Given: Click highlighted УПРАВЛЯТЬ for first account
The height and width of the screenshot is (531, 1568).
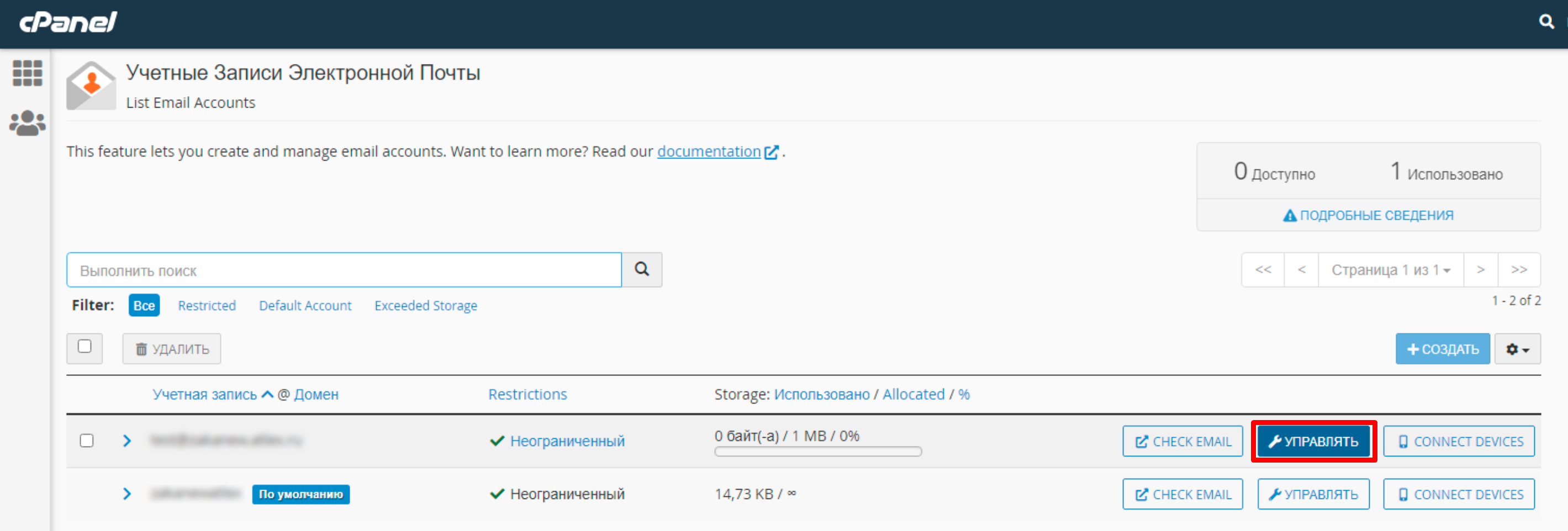Looking at the screenshot, I should pyautogui.click(x=1313, y=441).
